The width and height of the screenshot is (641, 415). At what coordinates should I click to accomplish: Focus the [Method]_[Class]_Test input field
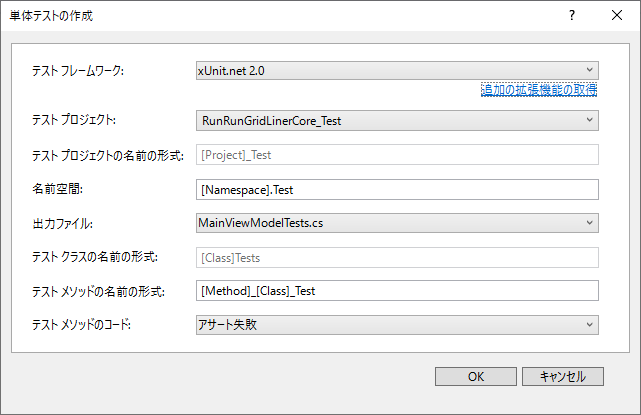(x=397, y=291)
